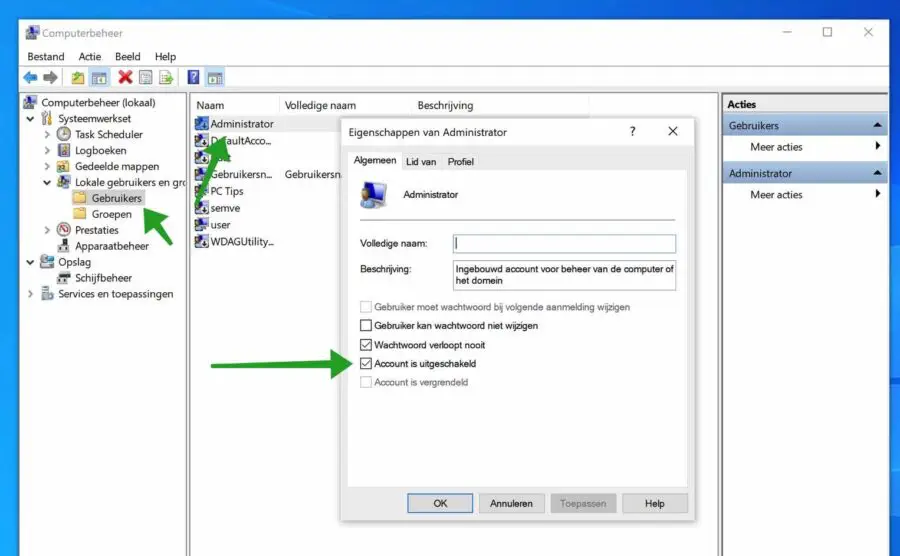Click the Task Scheduler clock icon
The width and height of the screenshot is (900, 556).
(x=64, y=134)
